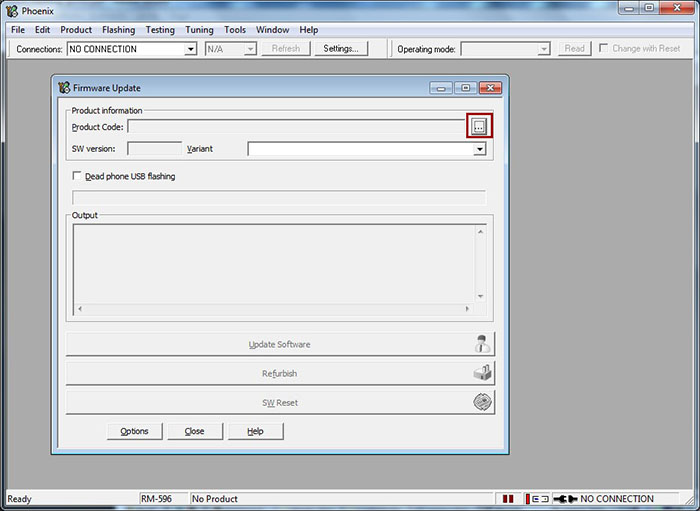Open the Product menu

(76, 30)
